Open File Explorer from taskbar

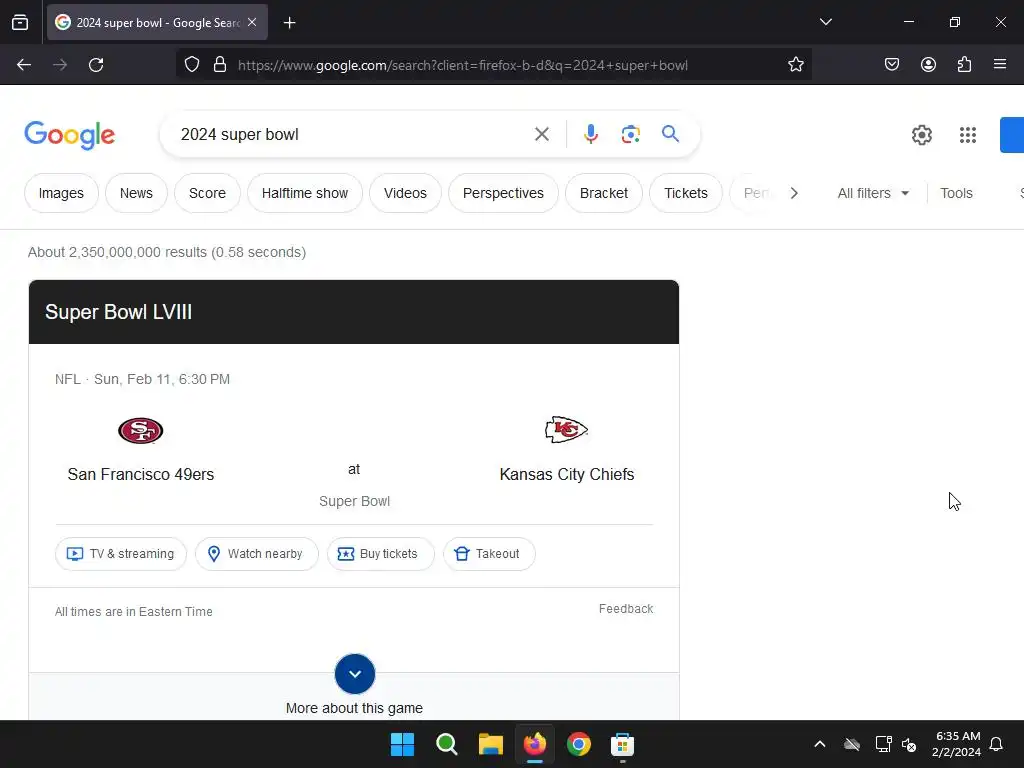click(490, 744)
